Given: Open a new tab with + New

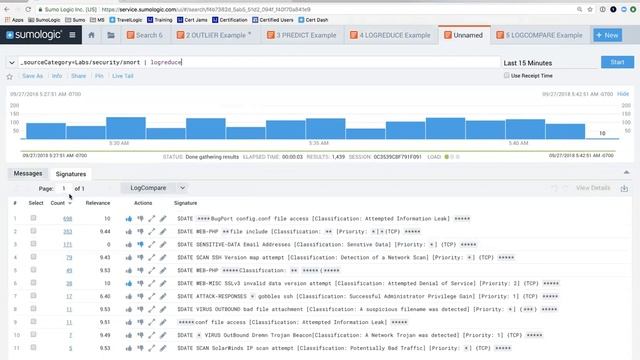Looking at the screenshot, I should (607, 35).
